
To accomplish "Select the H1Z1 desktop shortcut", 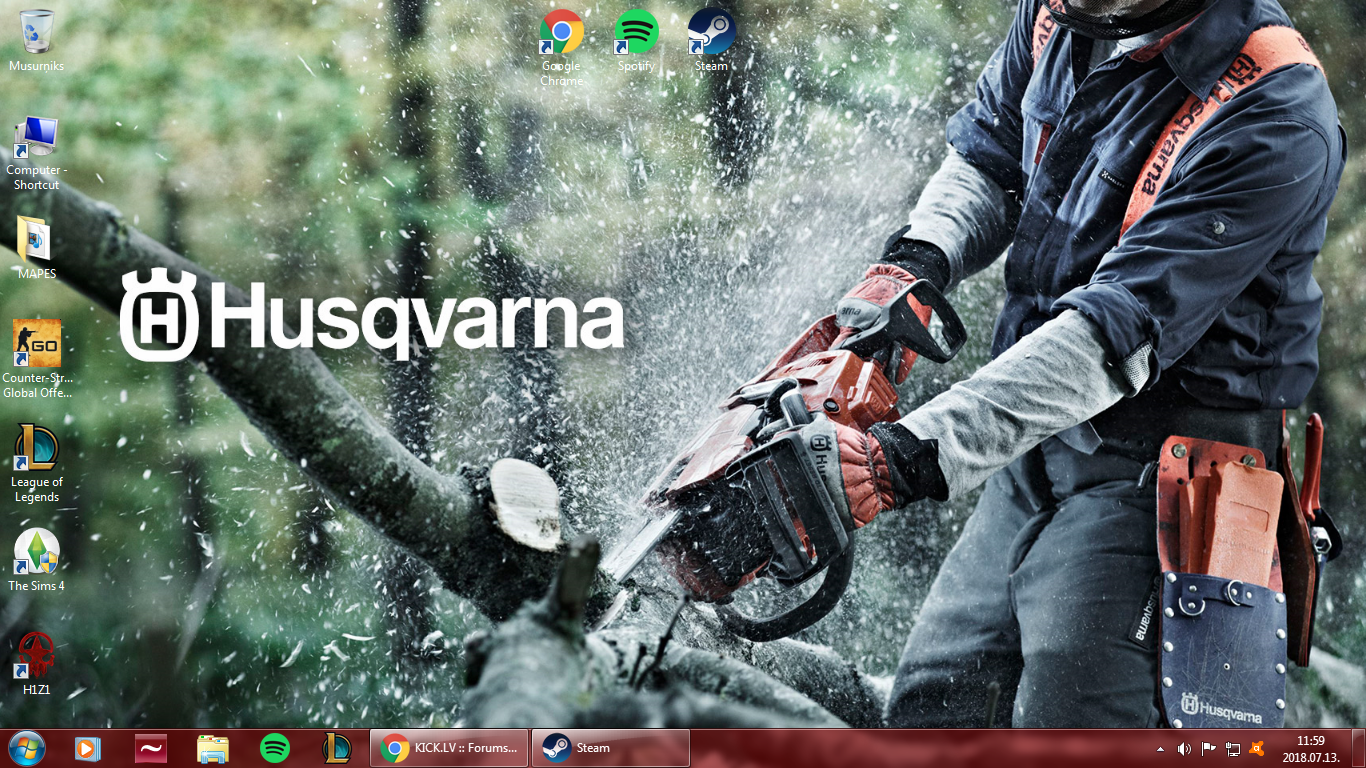I will 36,664.
